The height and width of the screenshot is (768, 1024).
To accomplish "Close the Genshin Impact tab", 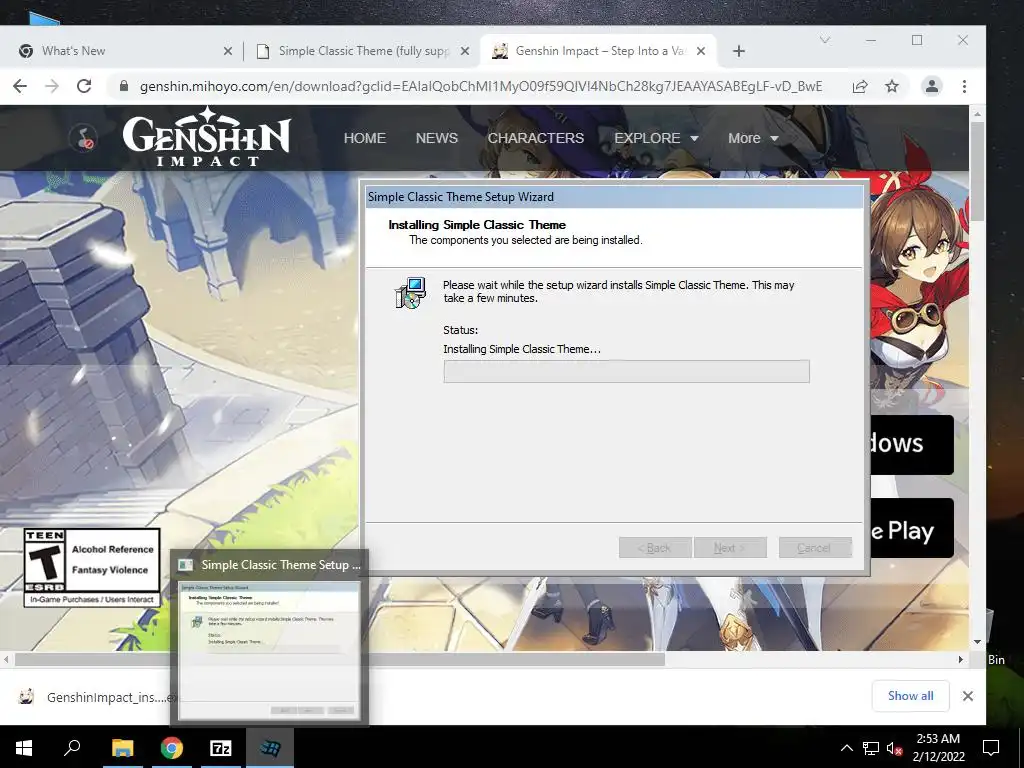I will pyautogui.click(x=701, y=51).
